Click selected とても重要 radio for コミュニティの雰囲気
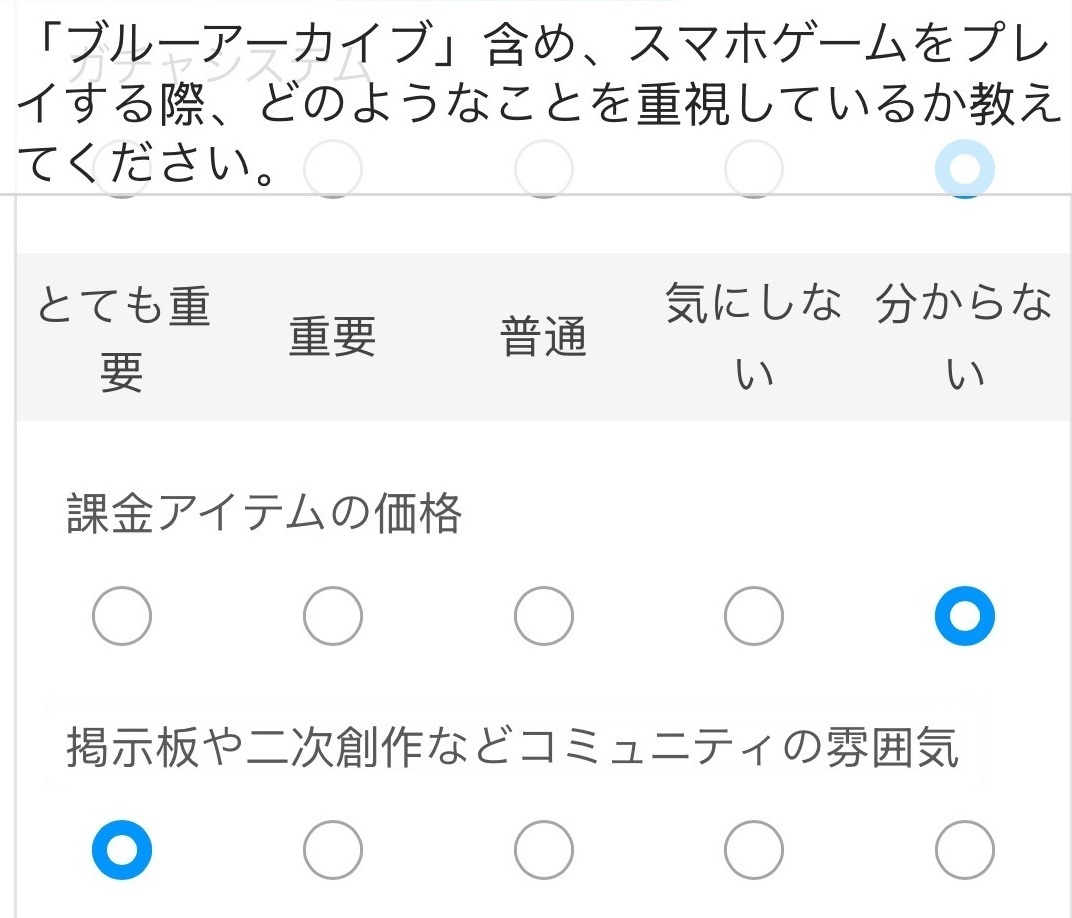The image size is (1072, 918). 122,850
